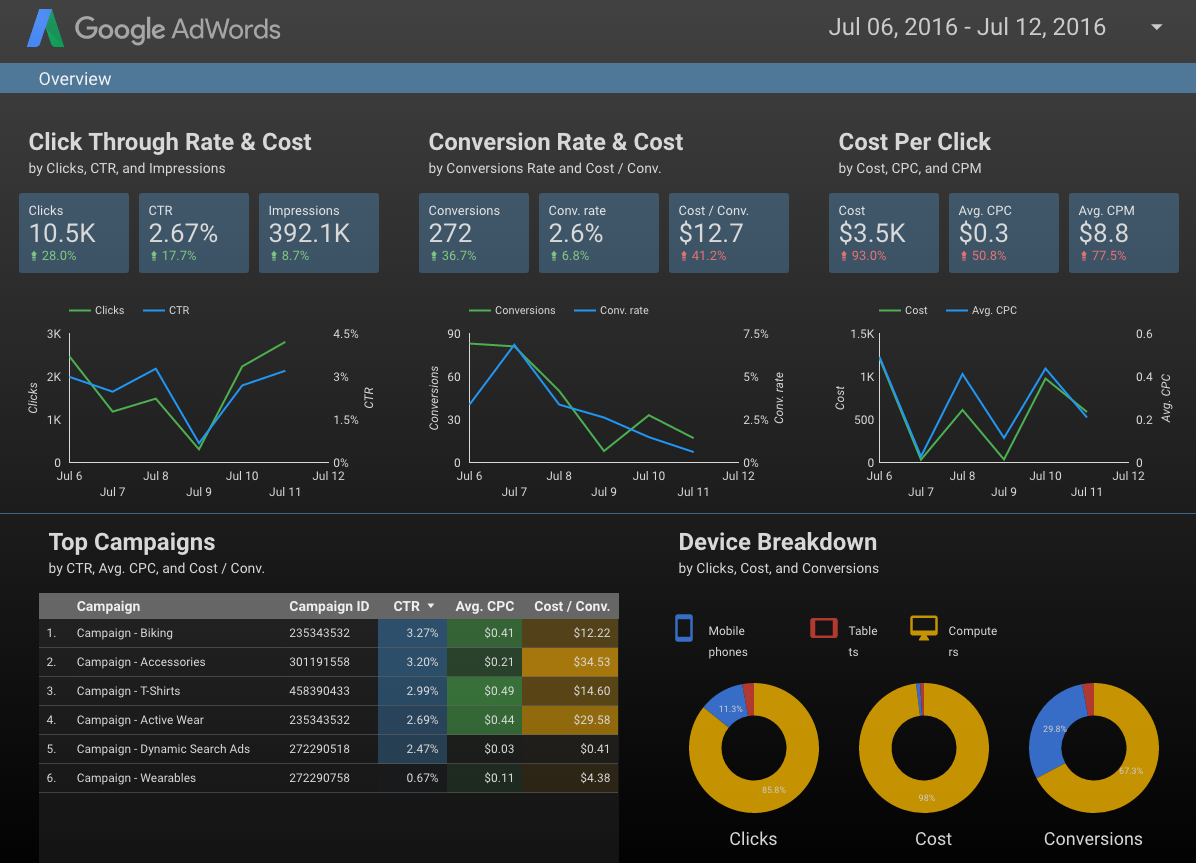
Task: Open the date range dropdown arrow
Action: pyautogui.click(x=1156, y=27)
